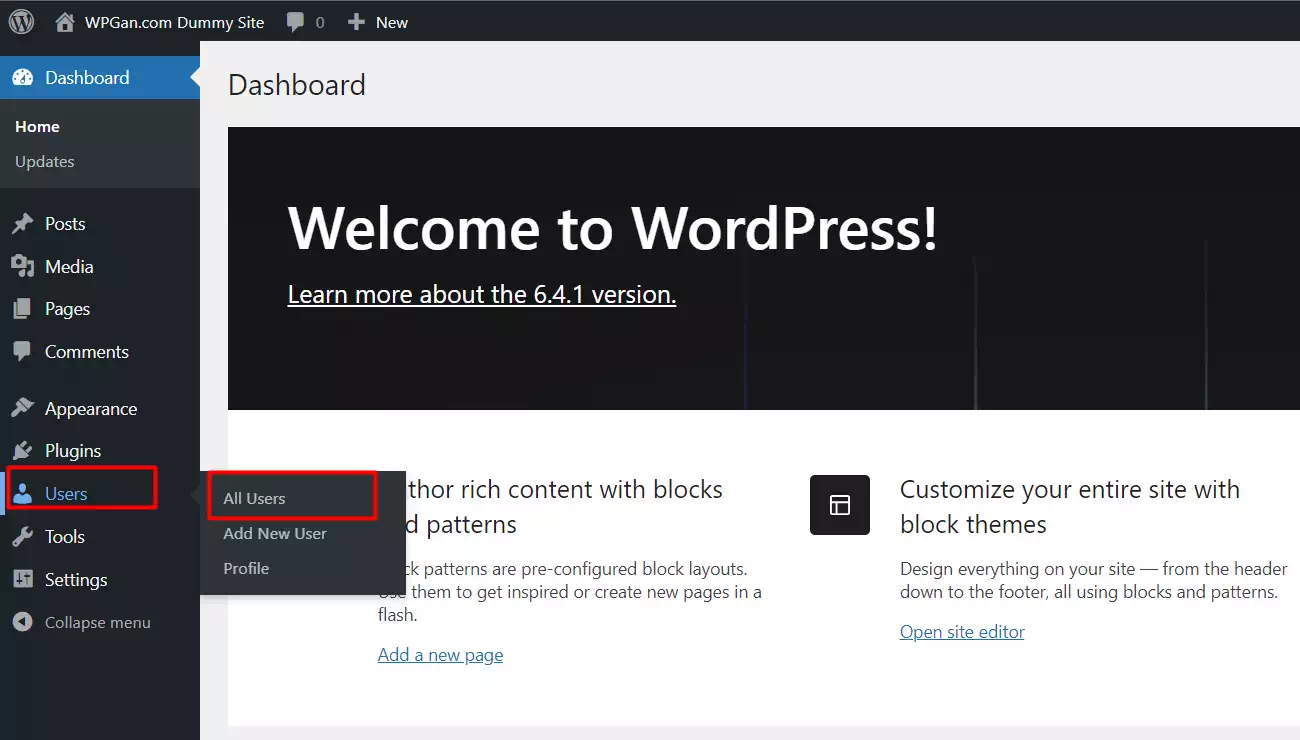Click the Users person icon

(x=23, y=494)
